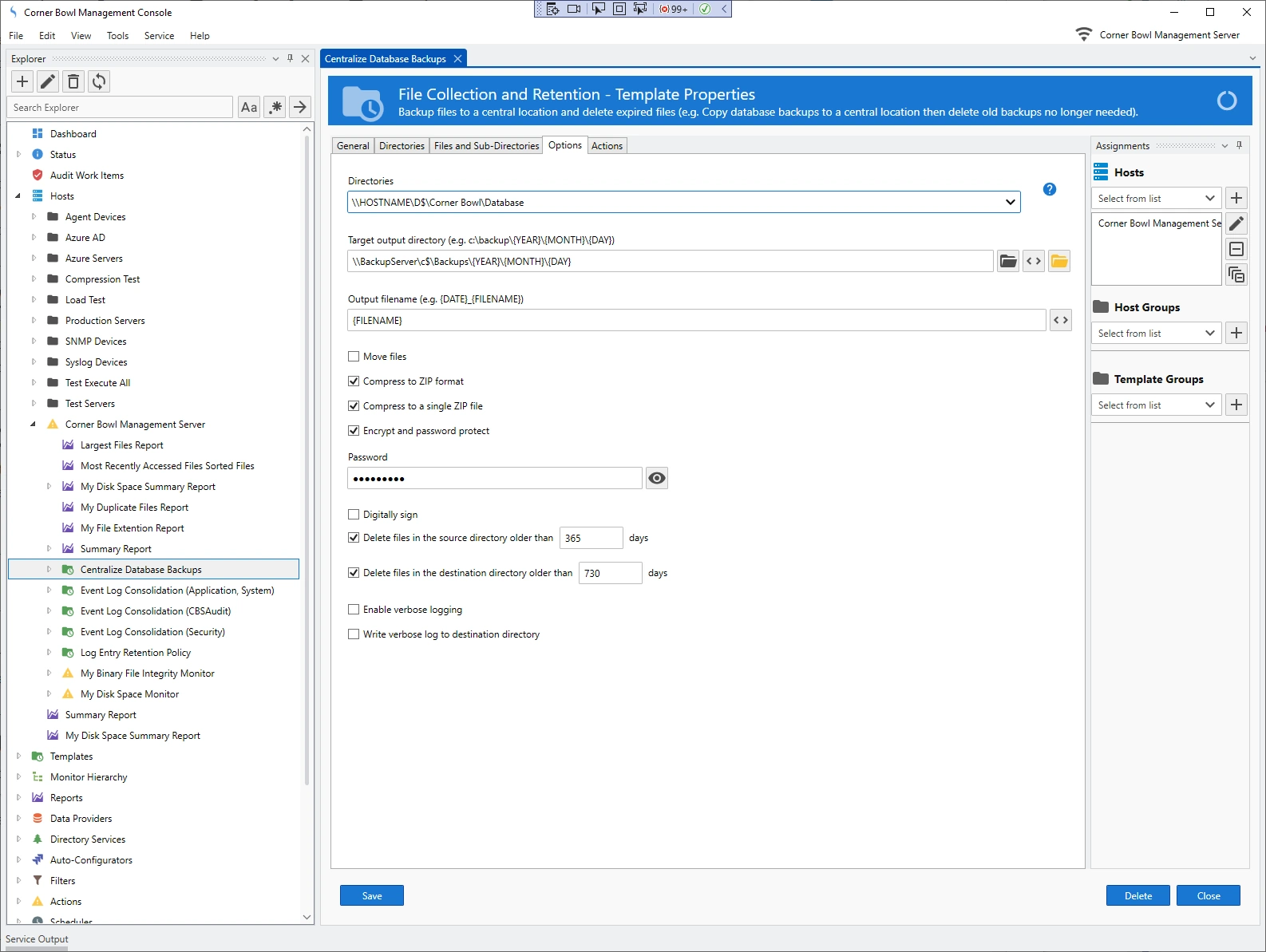
Task: Browse for target output directory folder icon
Action: [1008, 261]
